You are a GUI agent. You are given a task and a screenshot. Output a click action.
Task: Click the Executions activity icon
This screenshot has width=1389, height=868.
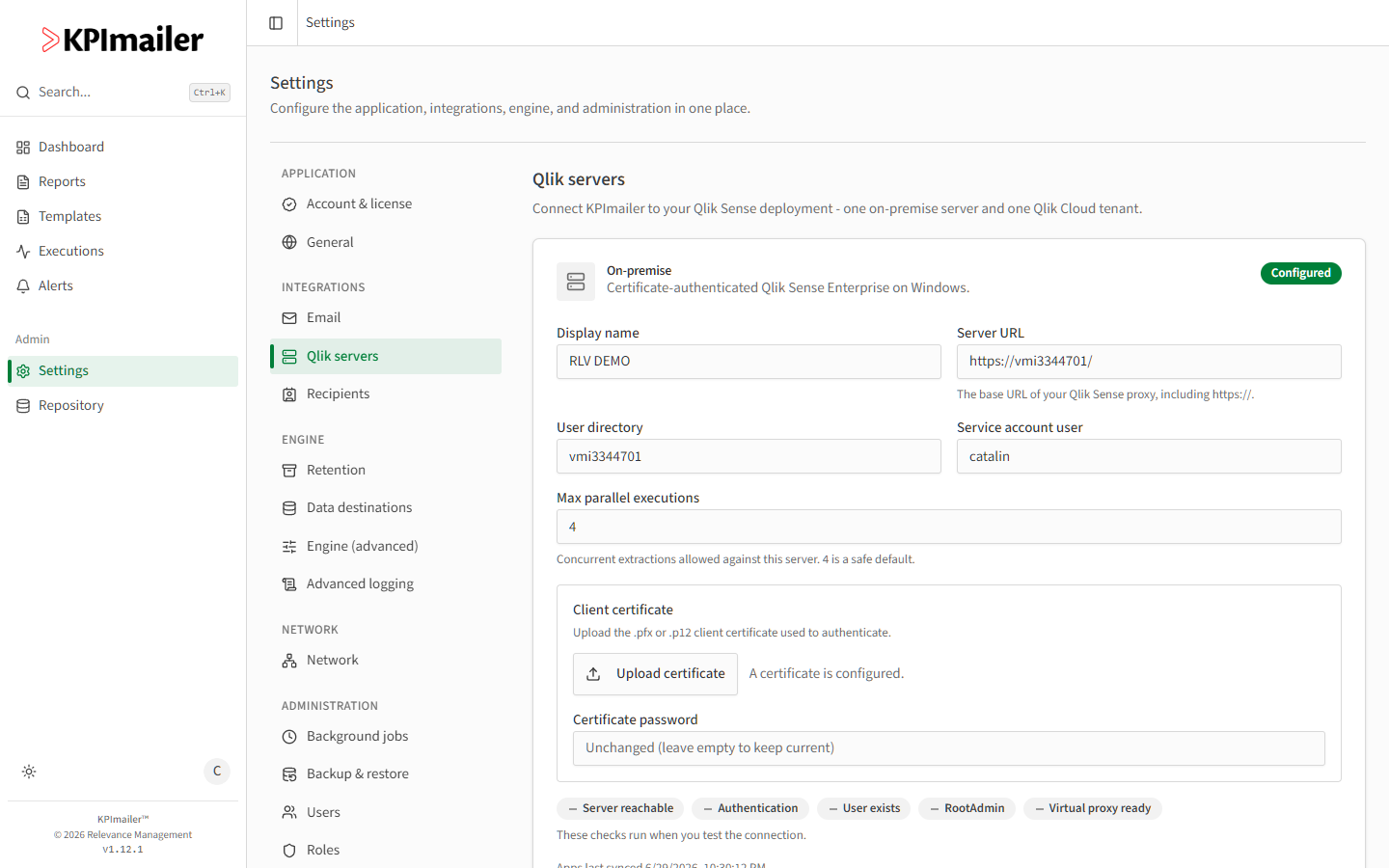tap(23, 252)
